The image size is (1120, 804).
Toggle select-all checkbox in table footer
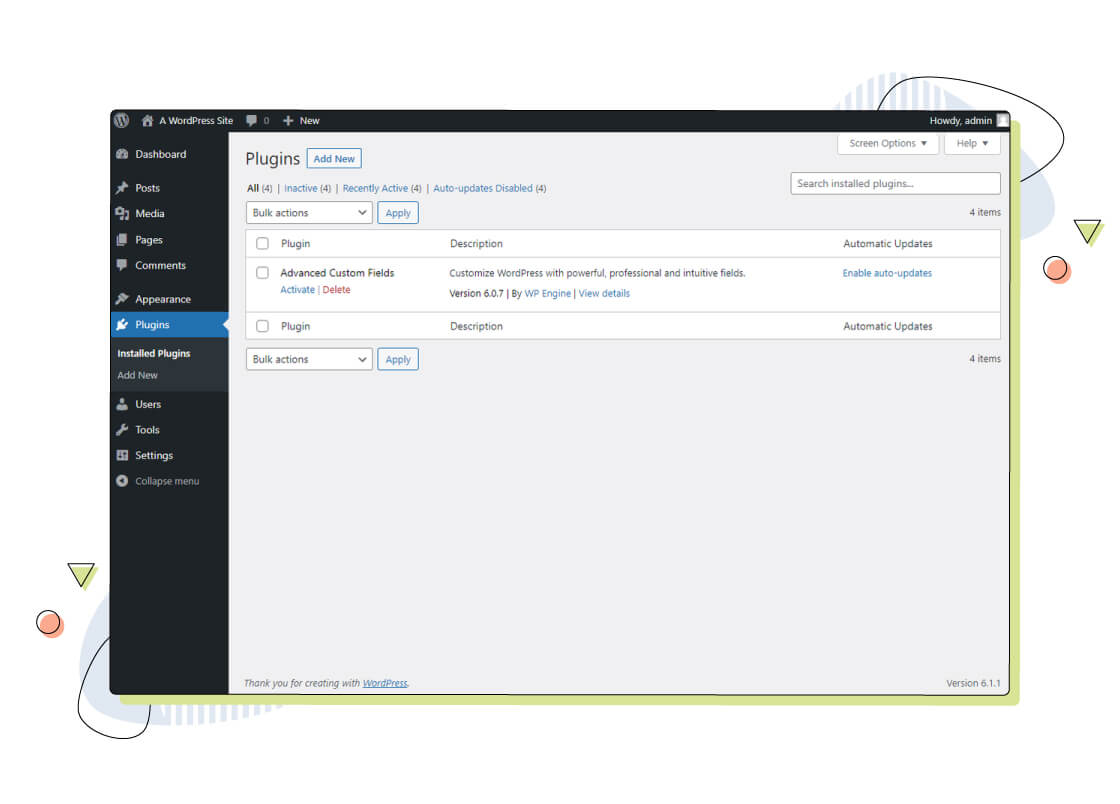(262, 326)
